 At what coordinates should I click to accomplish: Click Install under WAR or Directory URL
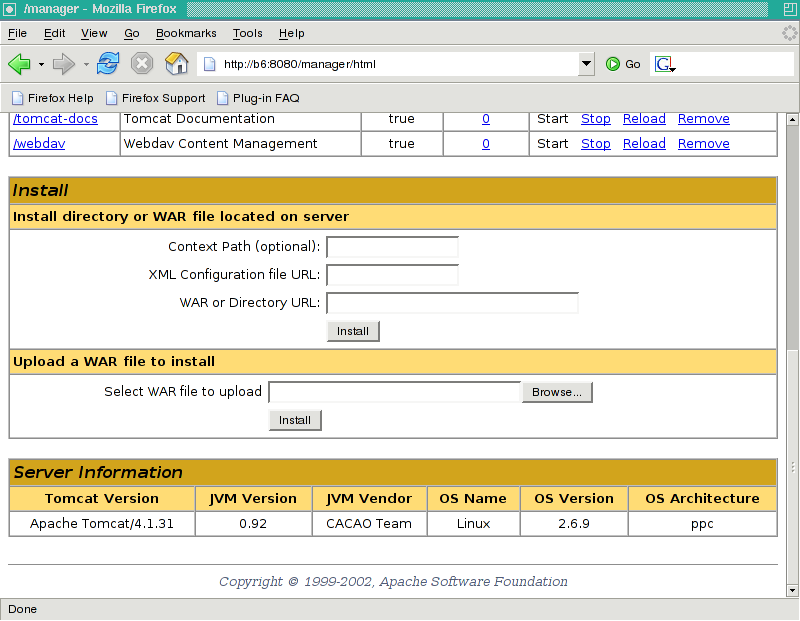coord(353,331)
